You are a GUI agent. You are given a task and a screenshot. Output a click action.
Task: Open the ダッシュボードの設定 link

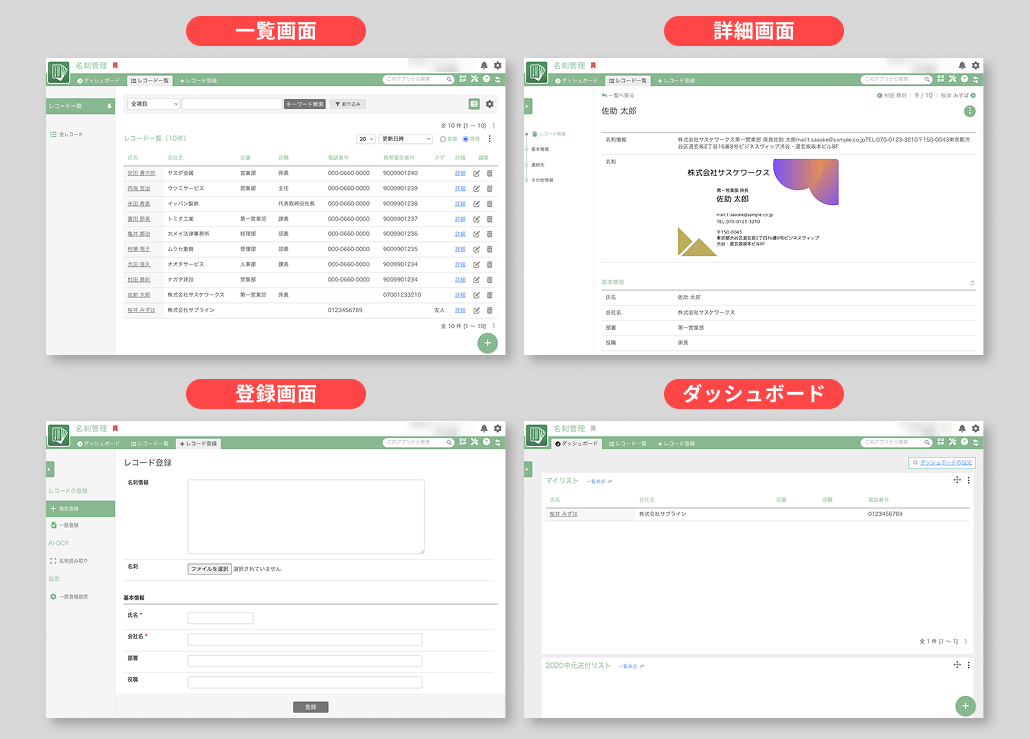(941, 463)
